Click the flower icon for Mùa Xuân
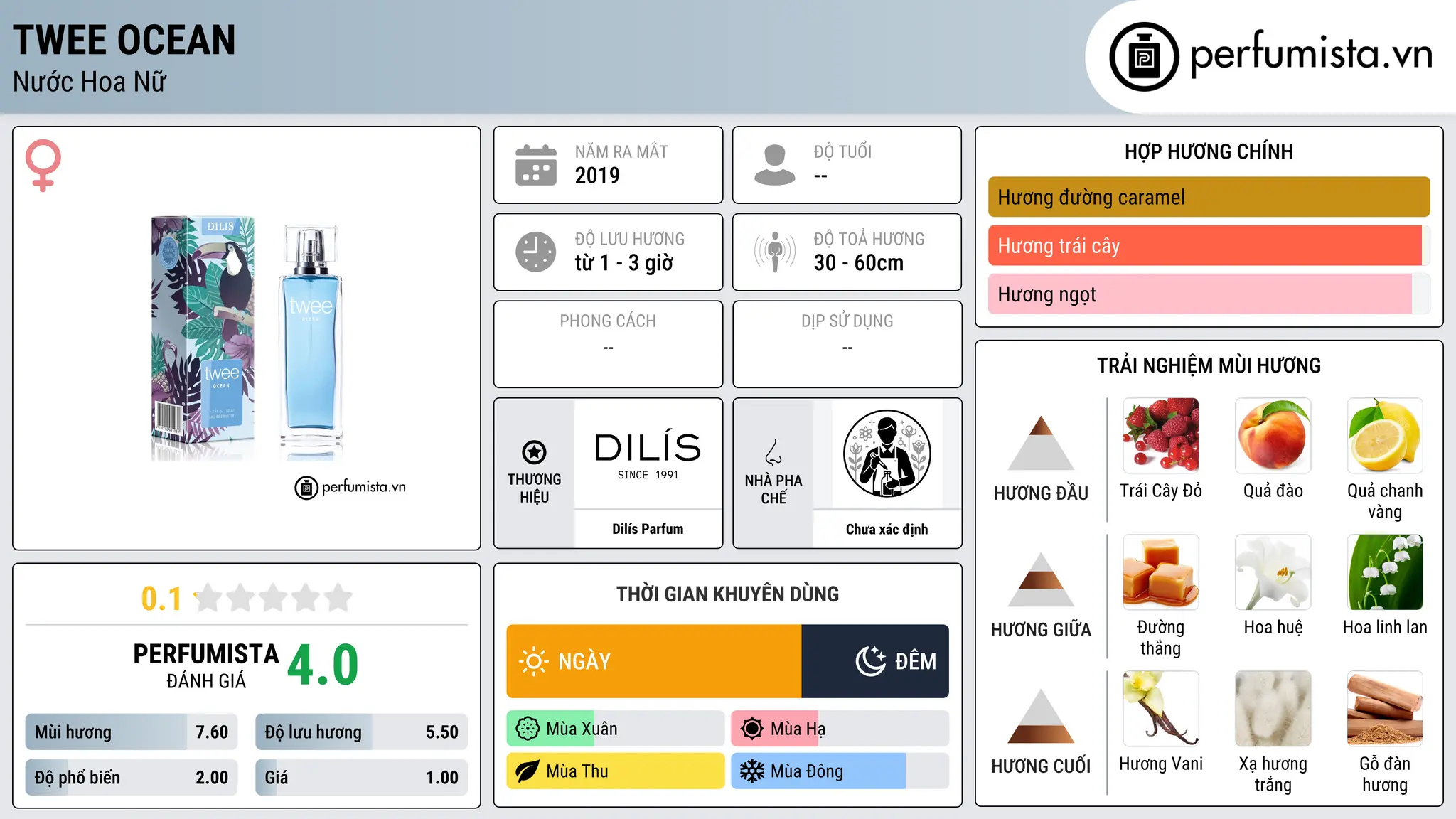Image resolution: width=1456 pixels, height=819 pixels. coord(528,729)
